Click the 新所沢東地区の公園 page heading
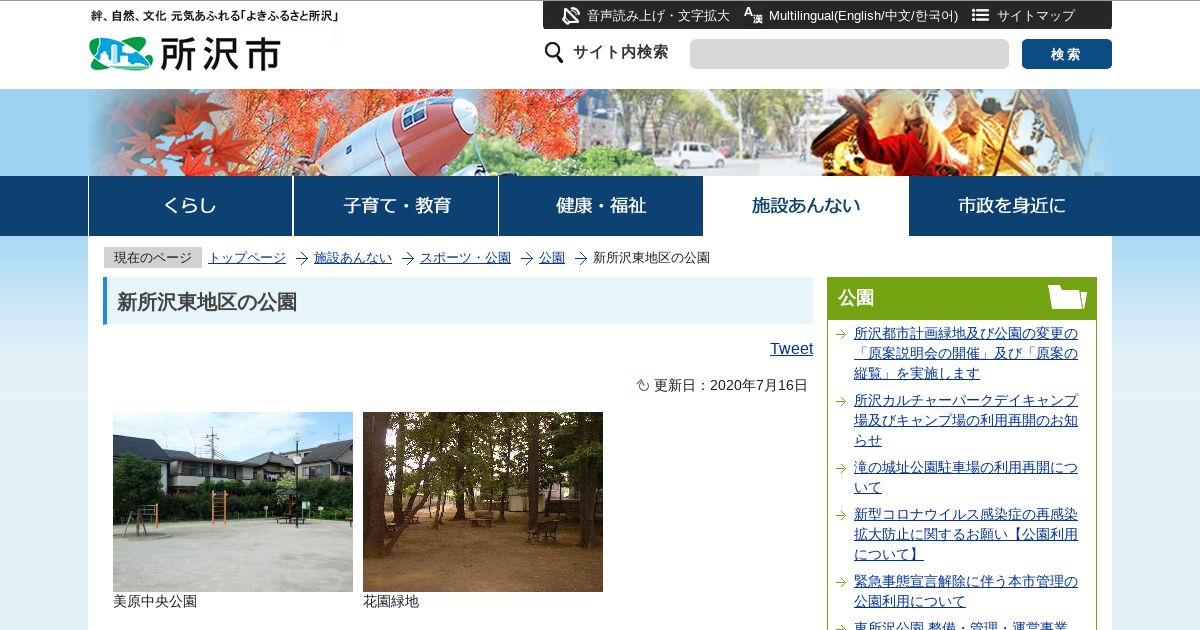 click(207, 302)
